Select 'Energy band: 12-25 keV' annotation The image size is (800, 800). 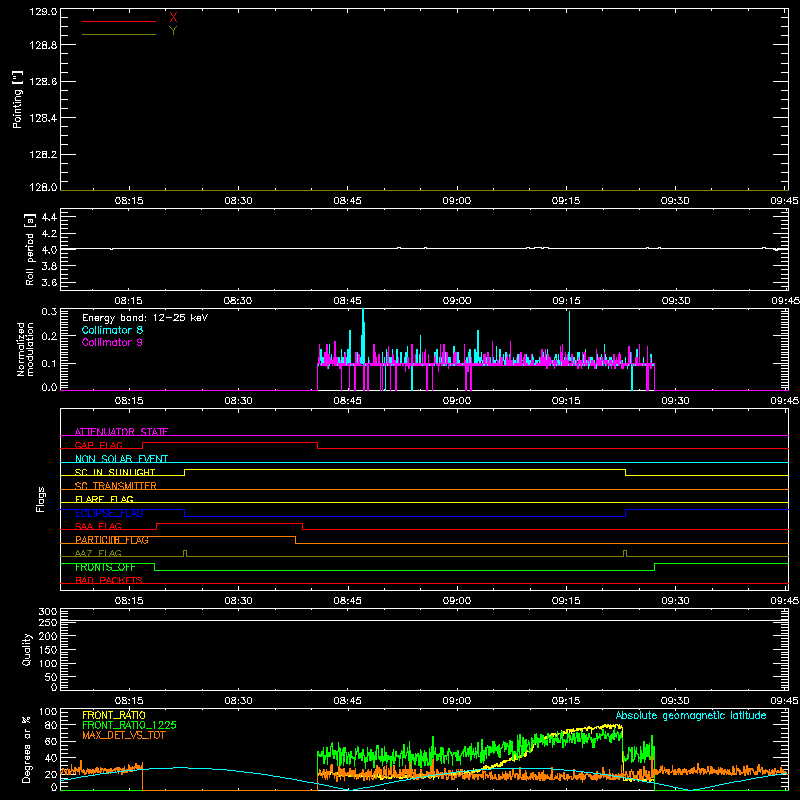coord(145,318)
